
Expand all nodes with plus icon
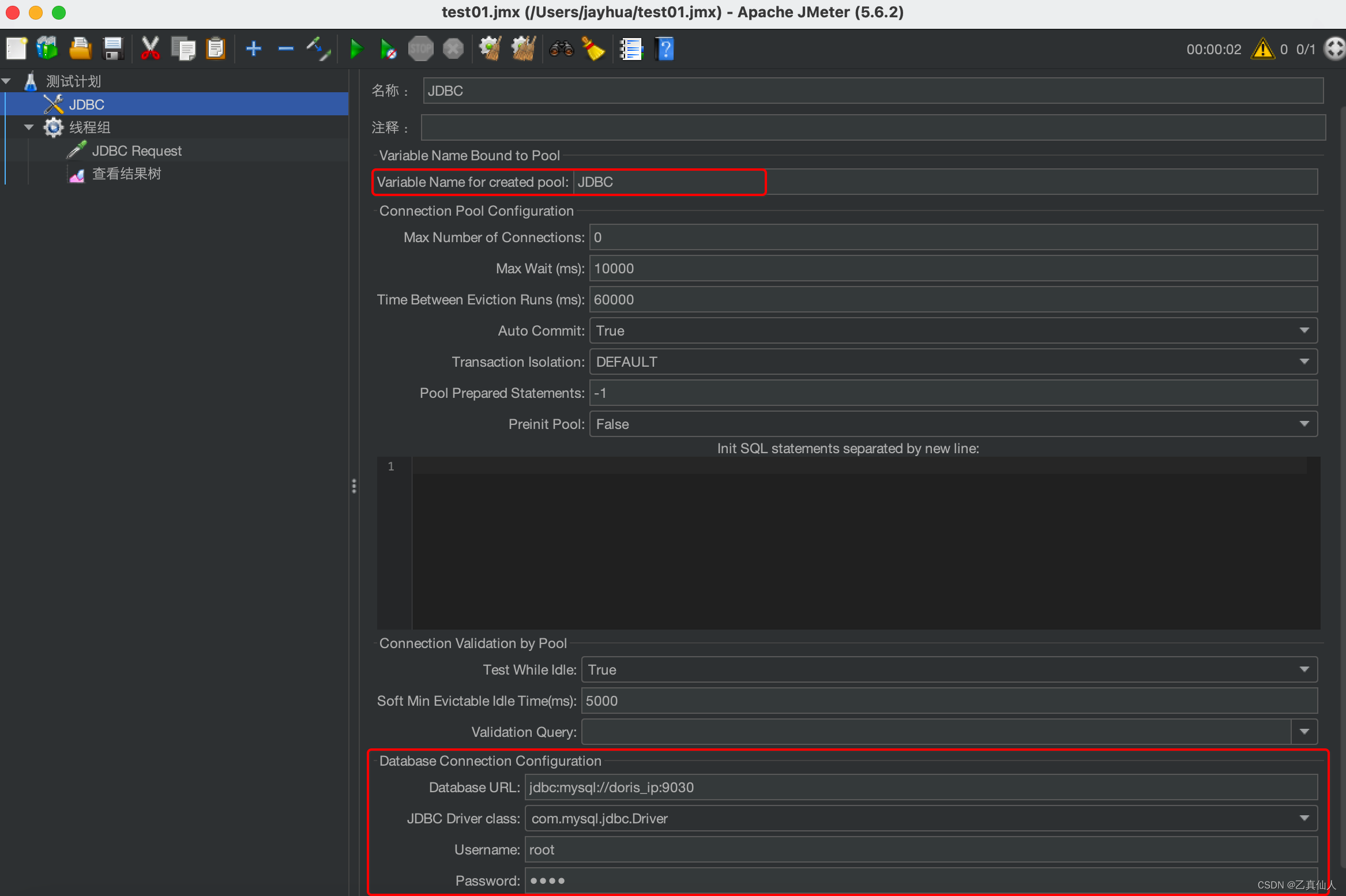(x=254, y=48)
